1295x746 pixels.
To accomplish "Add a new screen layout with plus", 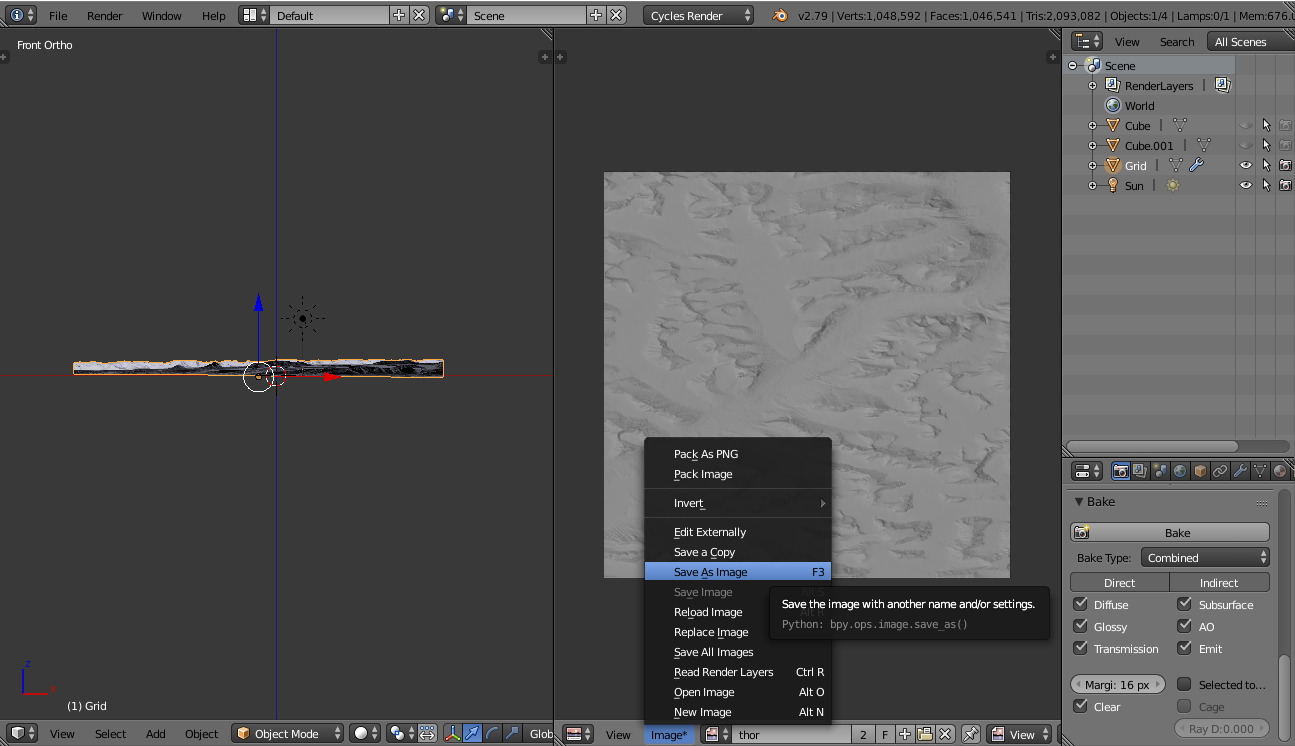I will [x=399, y=15].
